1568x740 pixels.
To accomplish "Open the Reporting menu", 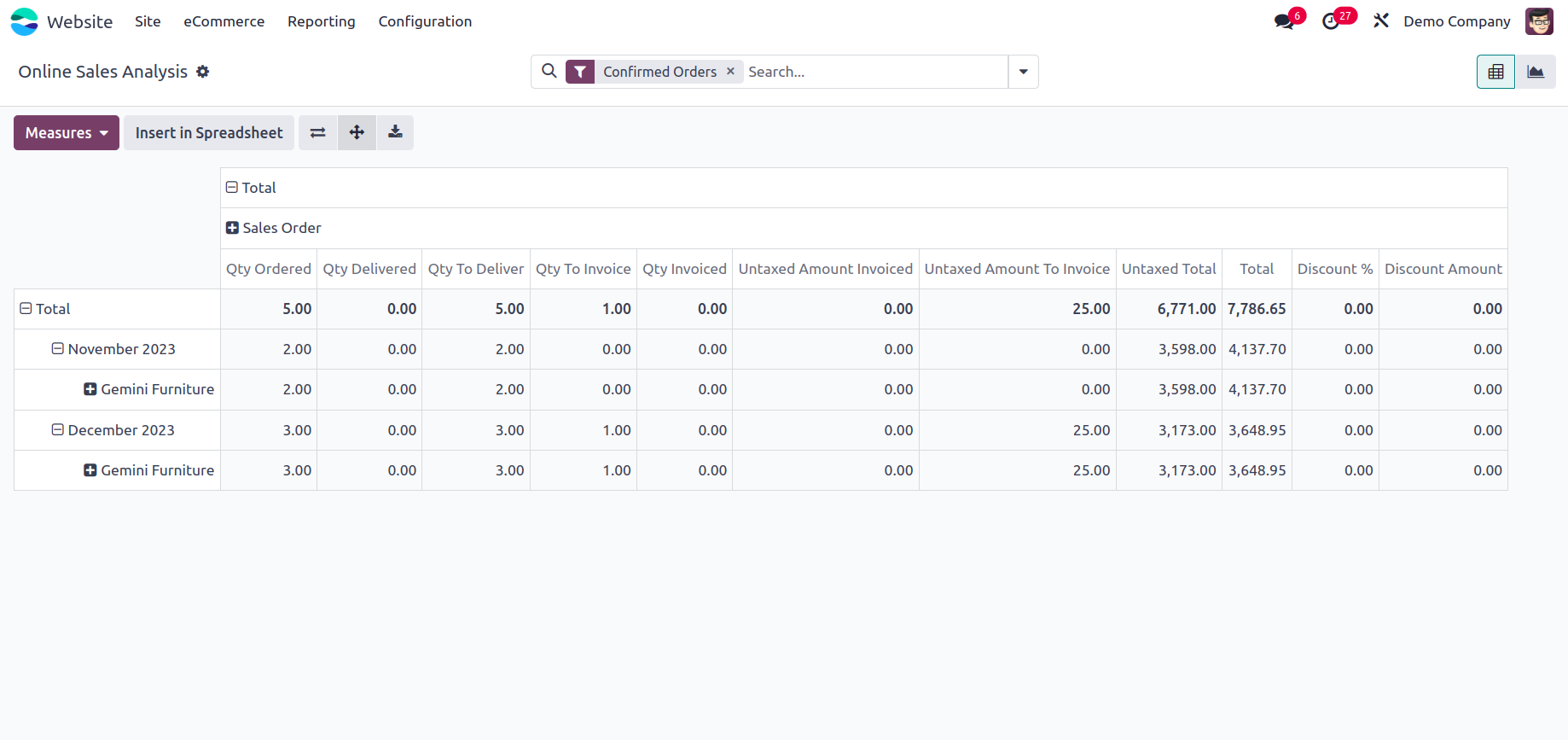I will point(321,21).
